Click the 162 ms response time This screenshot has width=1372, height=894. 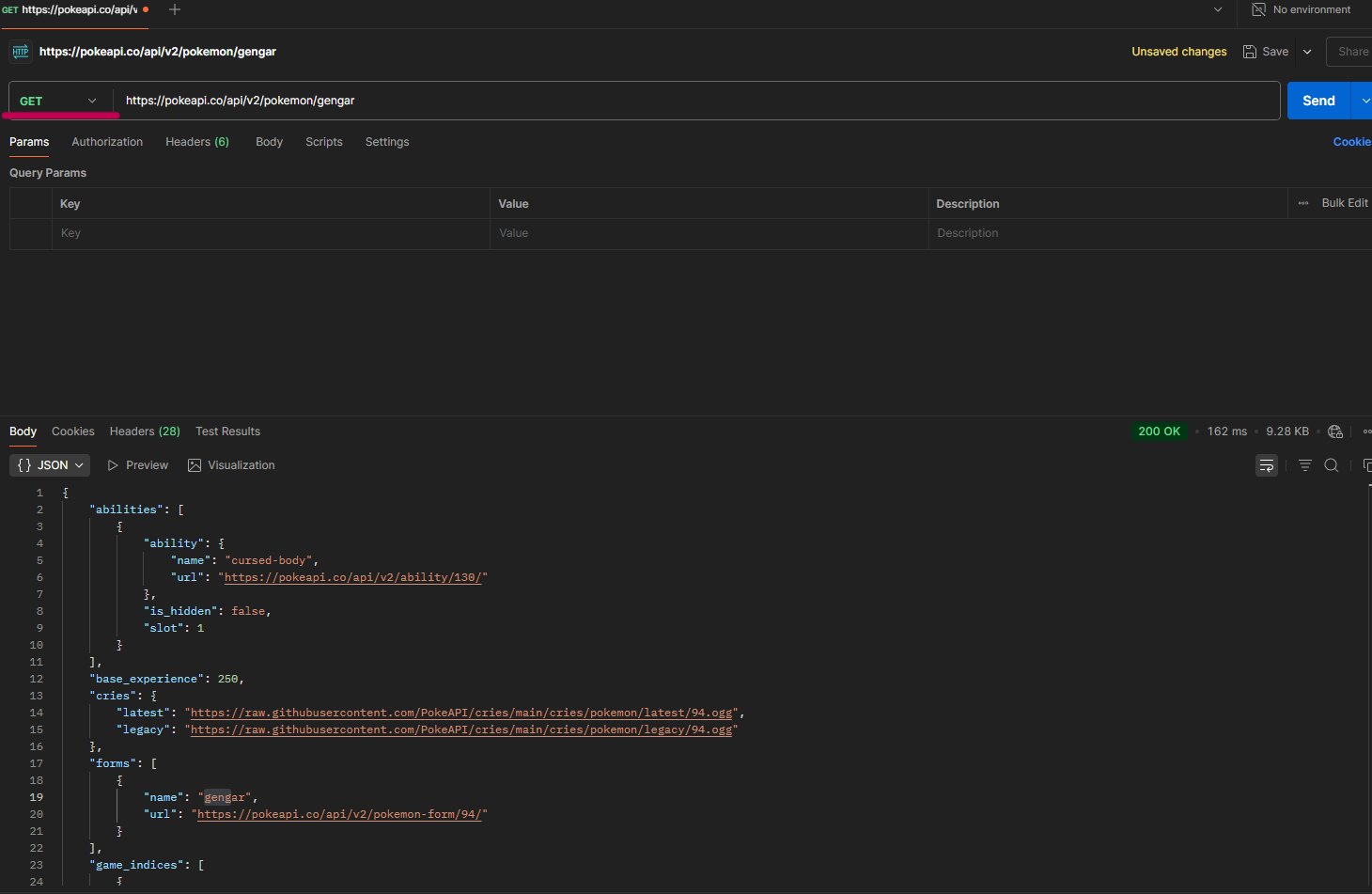(1227, 431)
